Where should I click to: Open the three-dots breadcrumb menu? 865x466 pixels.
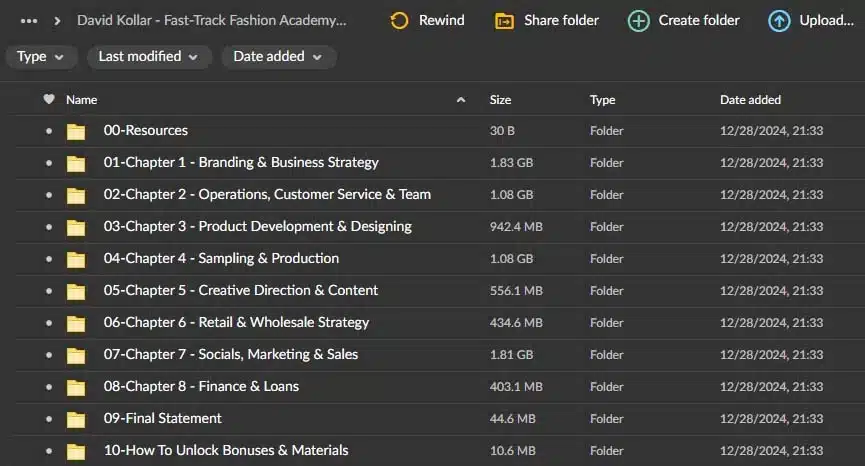click(29, 21)
